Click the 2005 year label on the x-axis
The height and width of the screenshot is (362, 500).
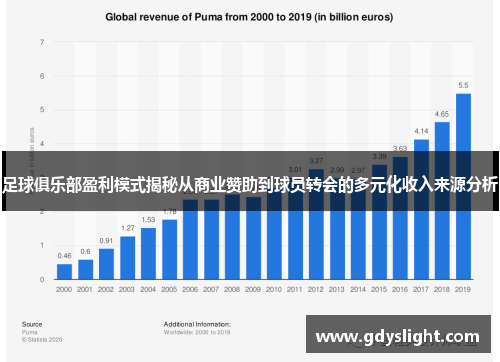point(169,289)
